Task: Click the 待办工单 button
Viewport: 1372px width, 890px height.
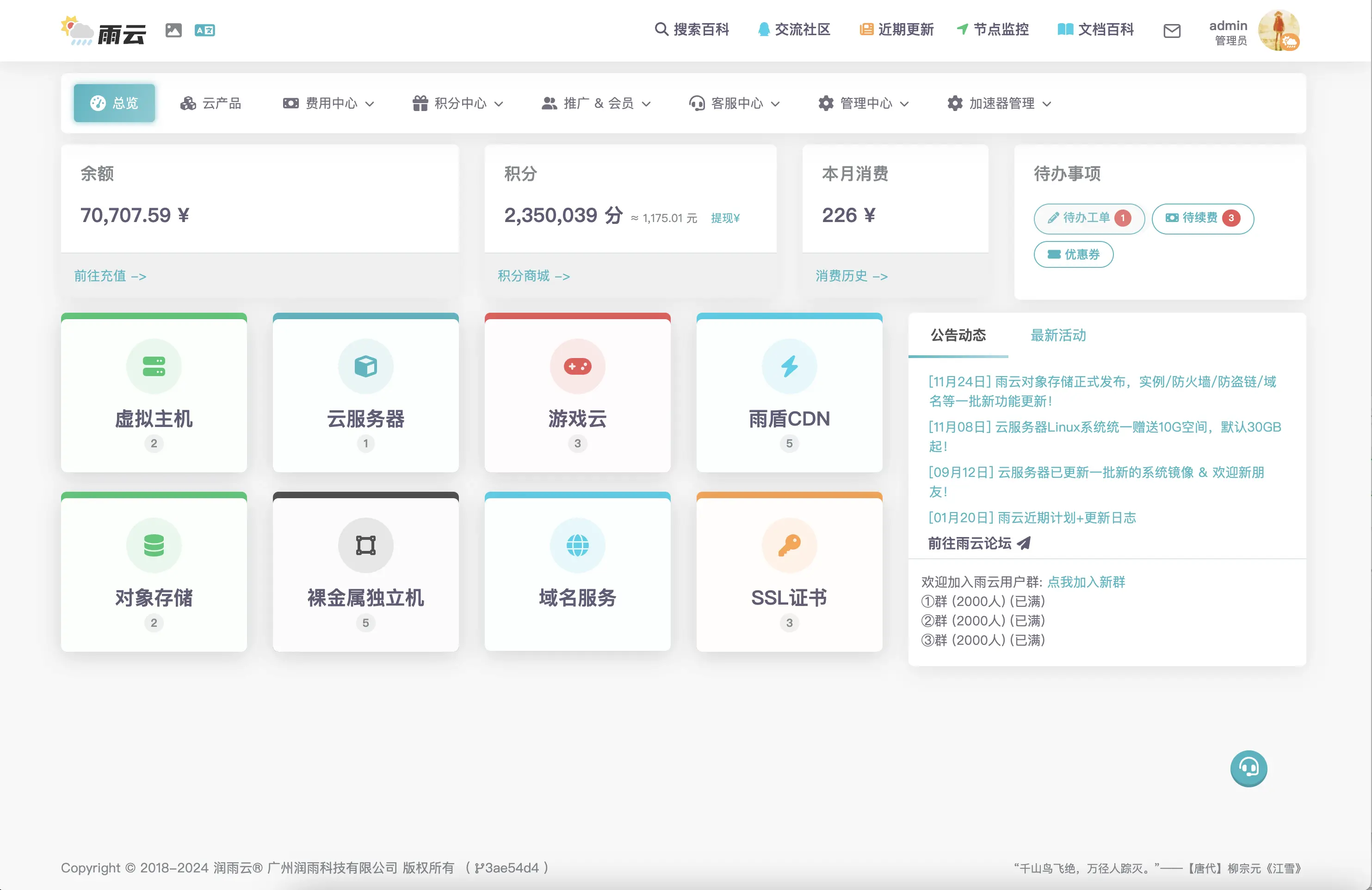Action: click(1088, 218)
